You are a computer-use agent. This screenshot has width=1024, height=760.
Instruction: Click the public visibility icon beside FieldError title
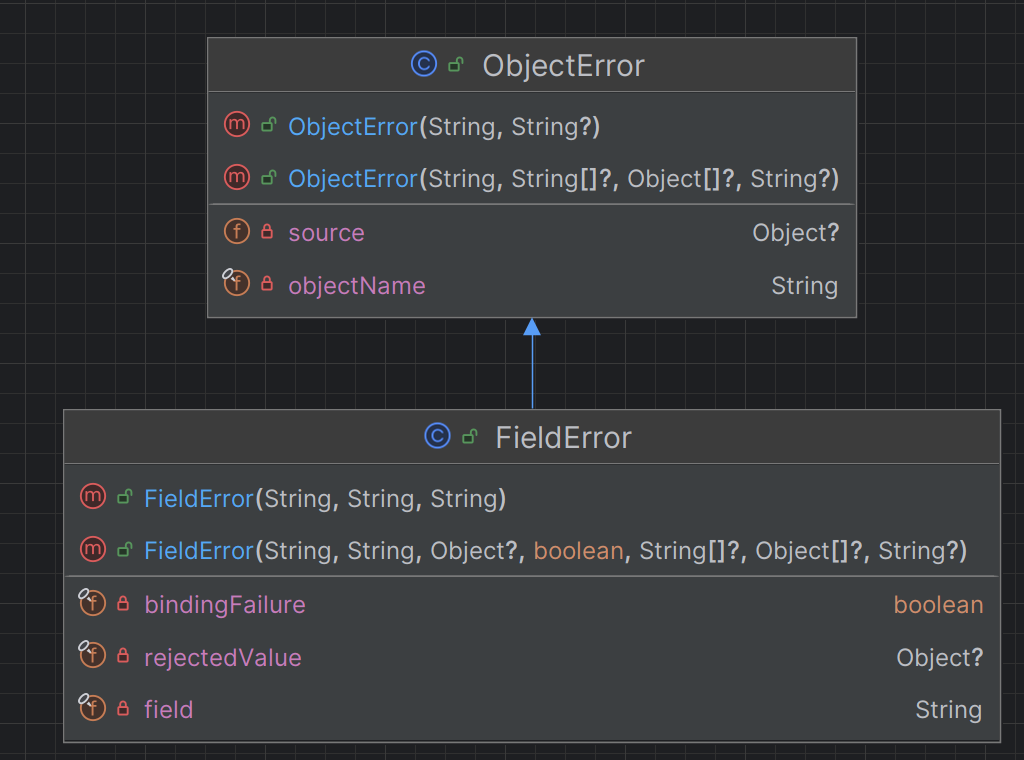point(469,437)
